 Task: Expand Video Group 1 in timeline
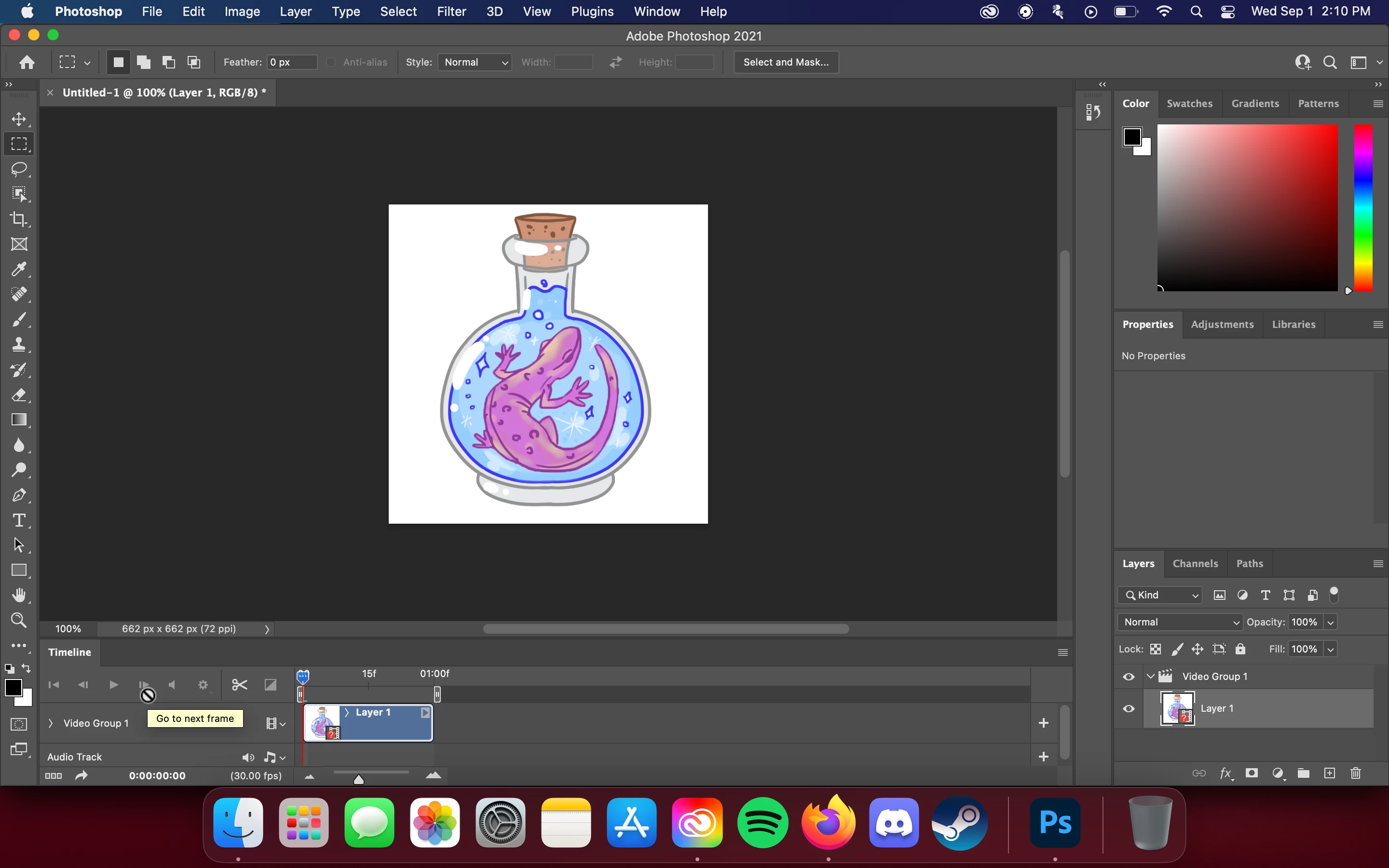click(51, 723)
